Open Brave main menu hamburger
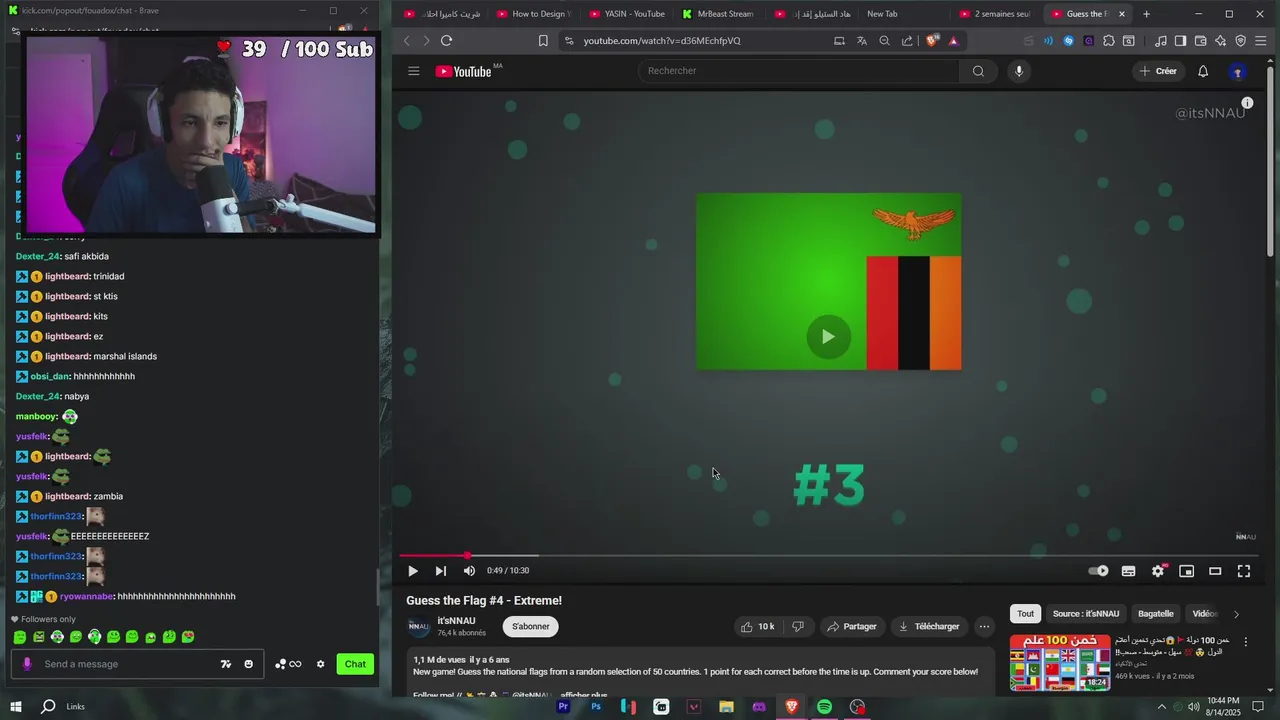The height and width of the screenshot is (720, 1280). point(1261,41)
